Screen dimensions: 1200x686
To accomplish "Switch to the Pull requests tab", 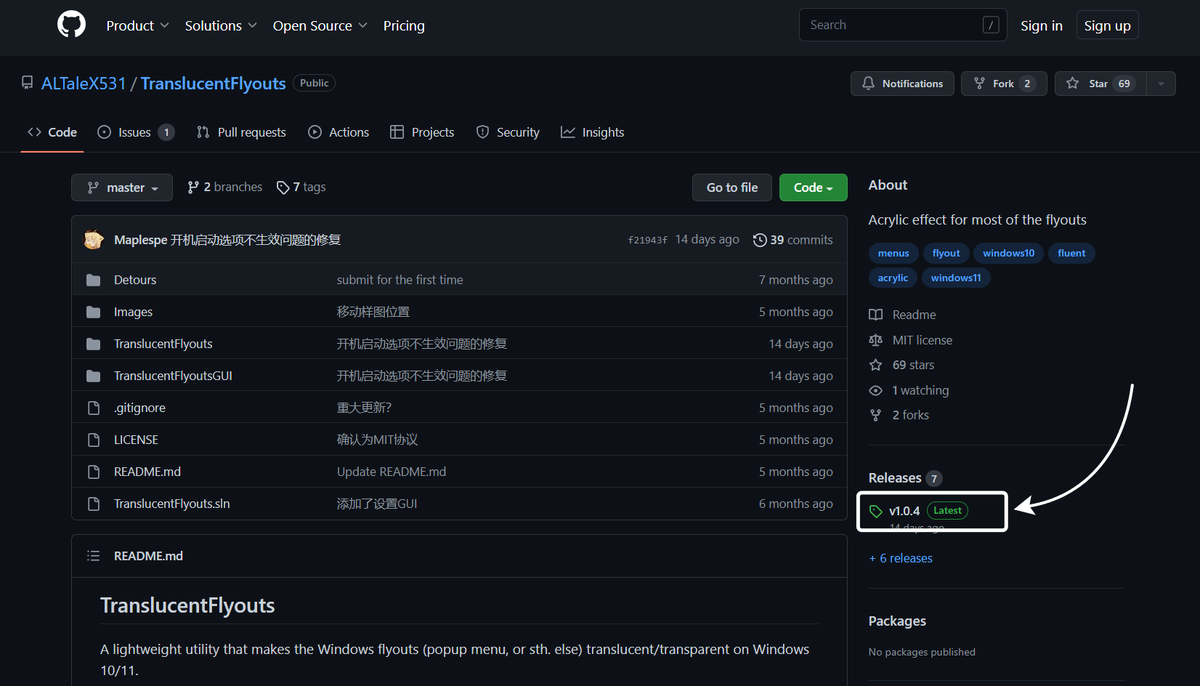I will (x=241, y=132).
